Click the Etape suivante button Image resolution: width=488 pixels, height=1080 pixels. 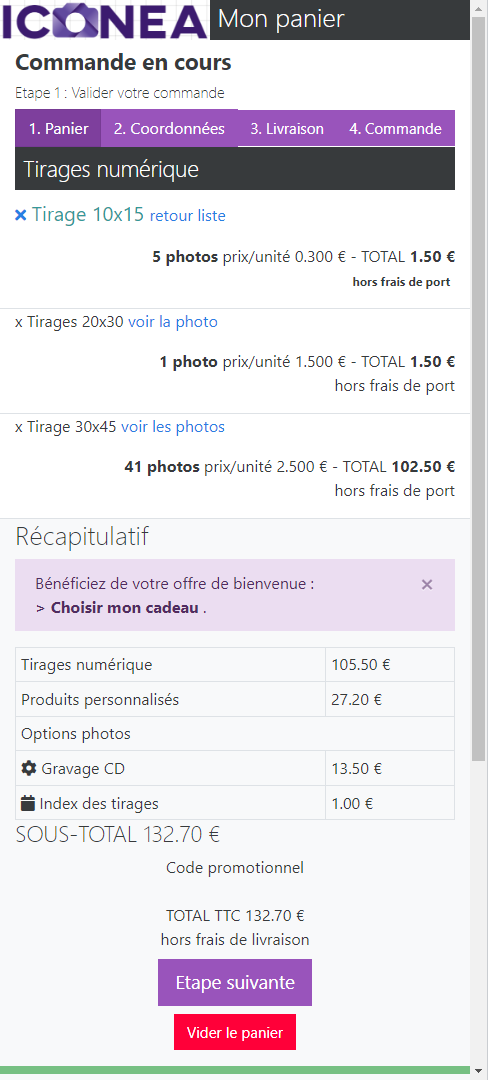pyautogui.click(x=235, y=982)
